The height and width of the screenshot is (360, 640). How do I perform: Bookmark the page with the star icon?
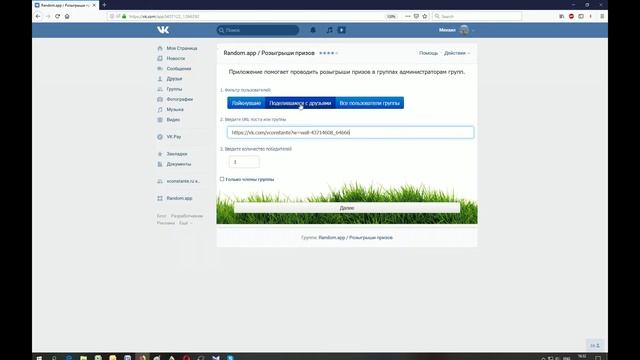tap(424, 16)
